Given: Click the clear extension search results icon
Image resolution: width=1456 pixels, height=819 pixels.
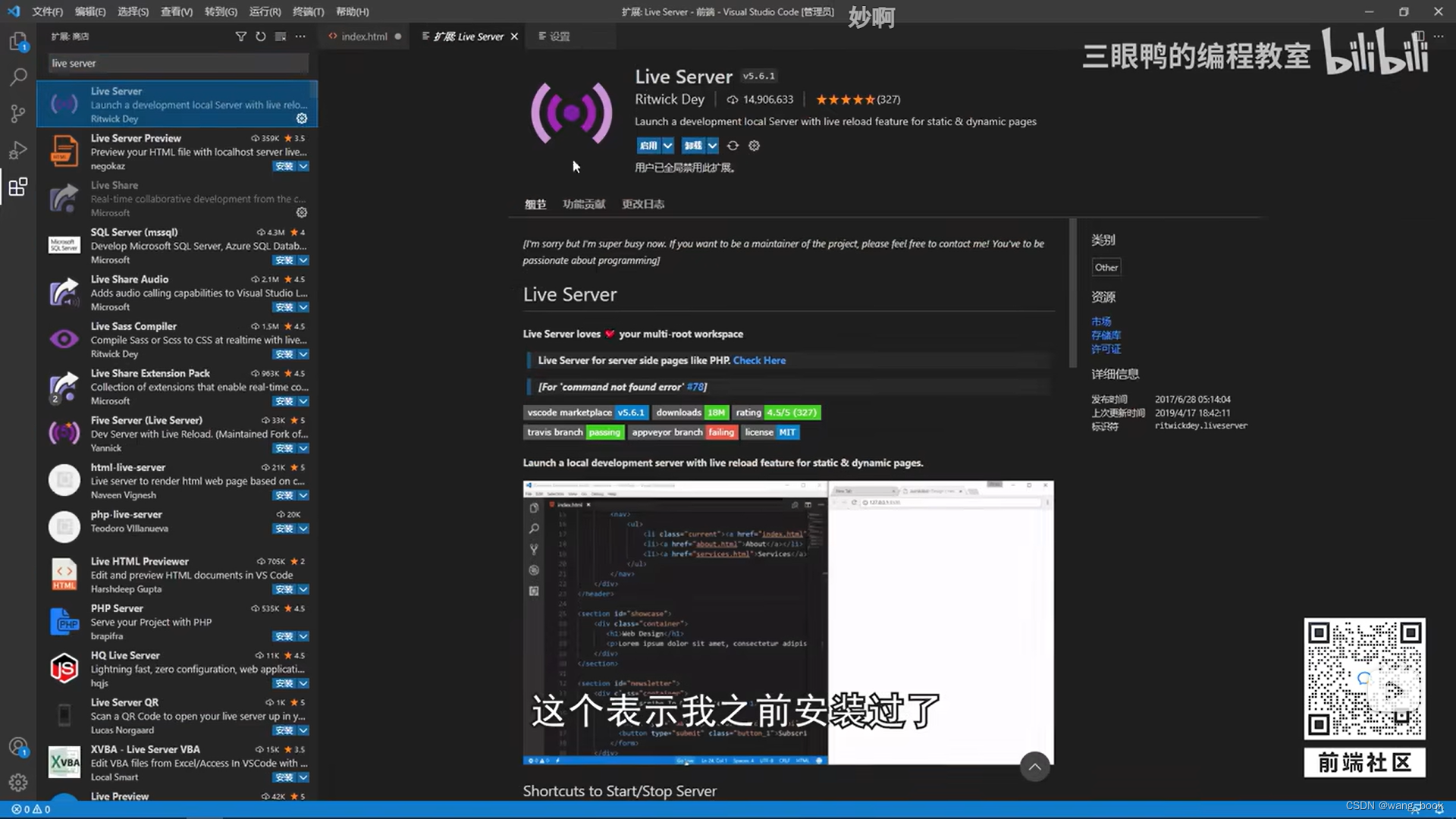Looking at the screenshot, I should pyautogui.click(x=281, y=36).
